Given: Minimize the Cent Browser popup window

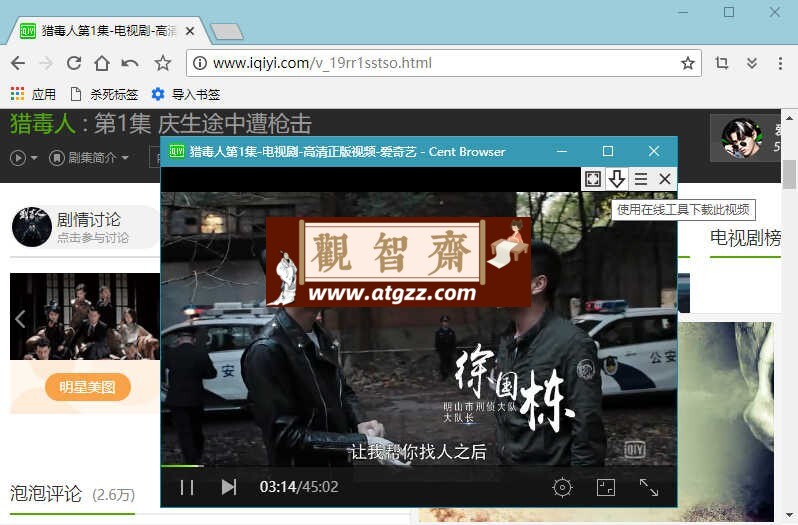Looking at the screenshot, I should [562, 152].
